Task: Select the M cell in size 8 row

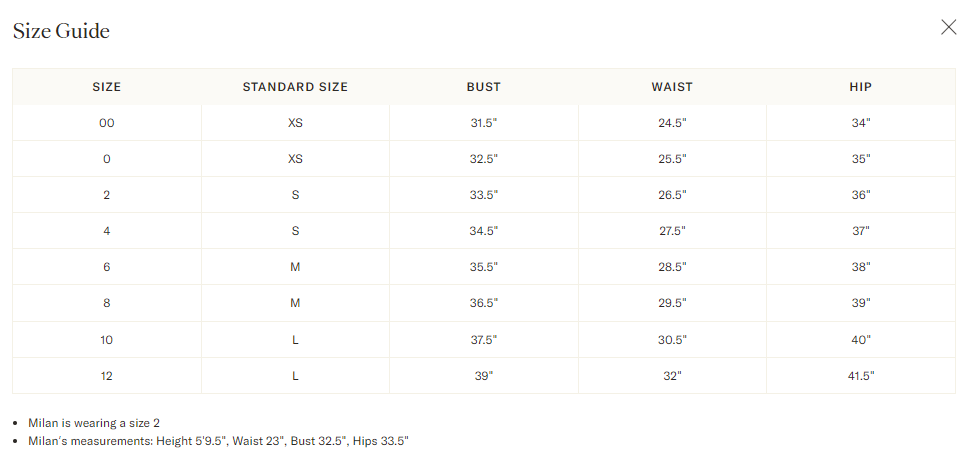Action: click(295, 303)
